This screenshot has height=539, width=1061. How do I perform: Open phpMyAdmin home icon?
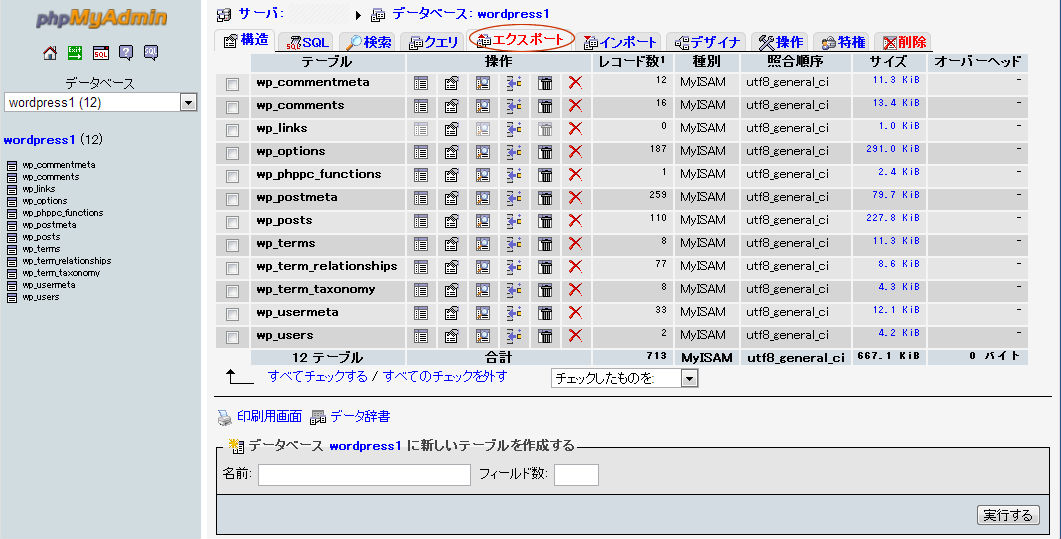50,53
